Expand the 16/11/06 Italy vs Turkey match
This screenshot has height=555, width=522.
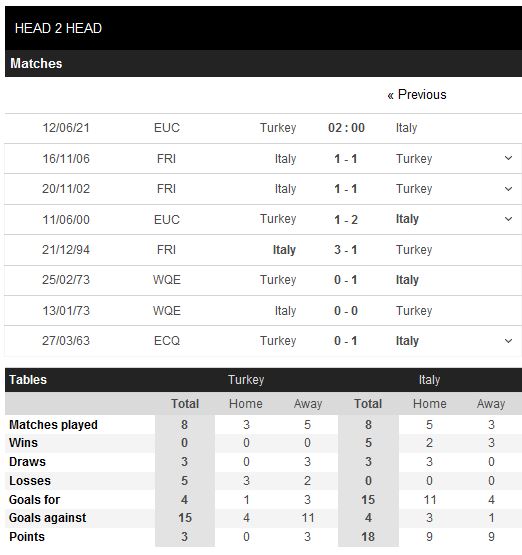pyautogui.click(x=508, y=158)
